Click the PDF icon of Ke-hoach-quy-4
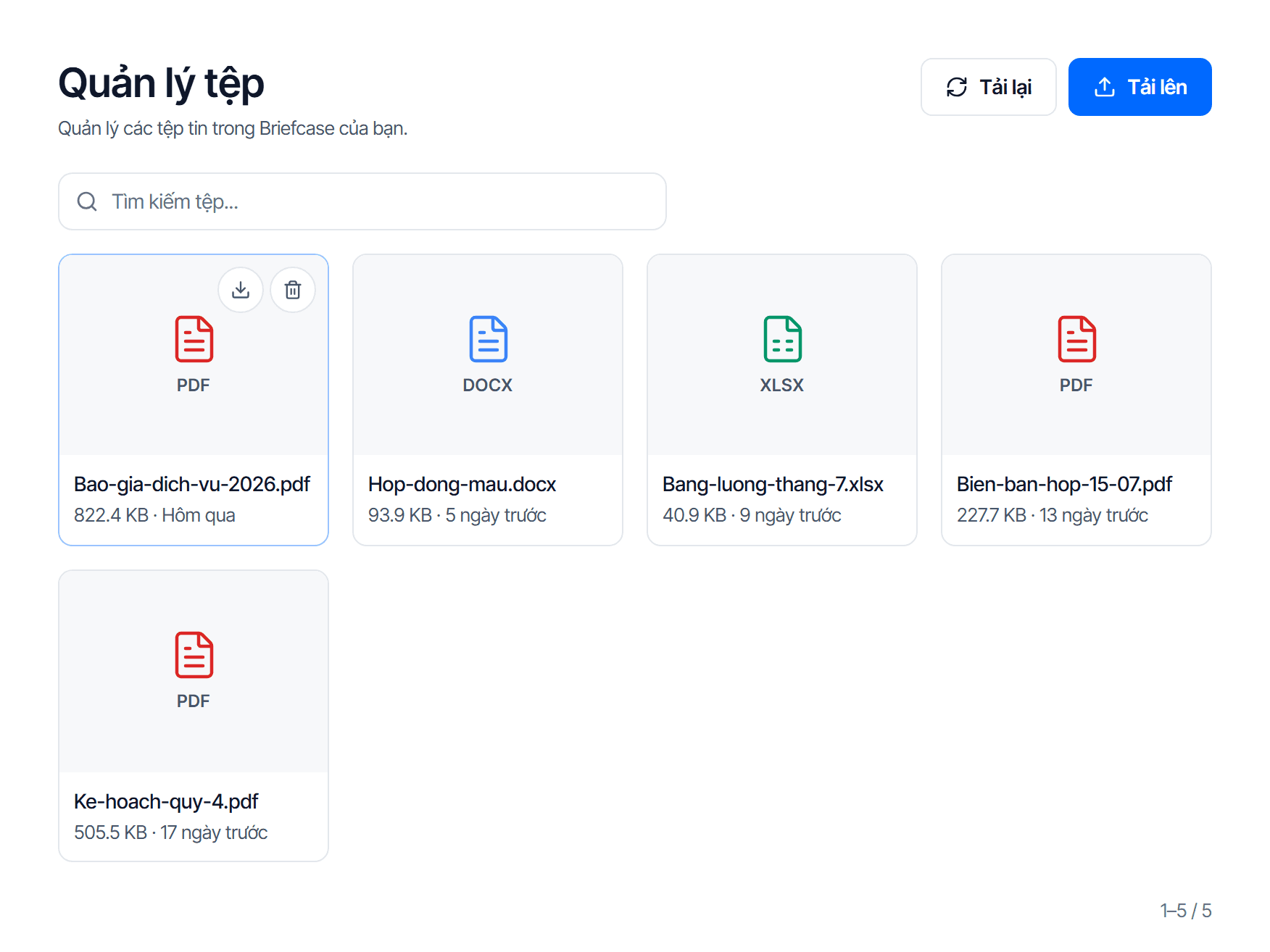This screenshot has height=952, width=1270. tap(194, 654)
